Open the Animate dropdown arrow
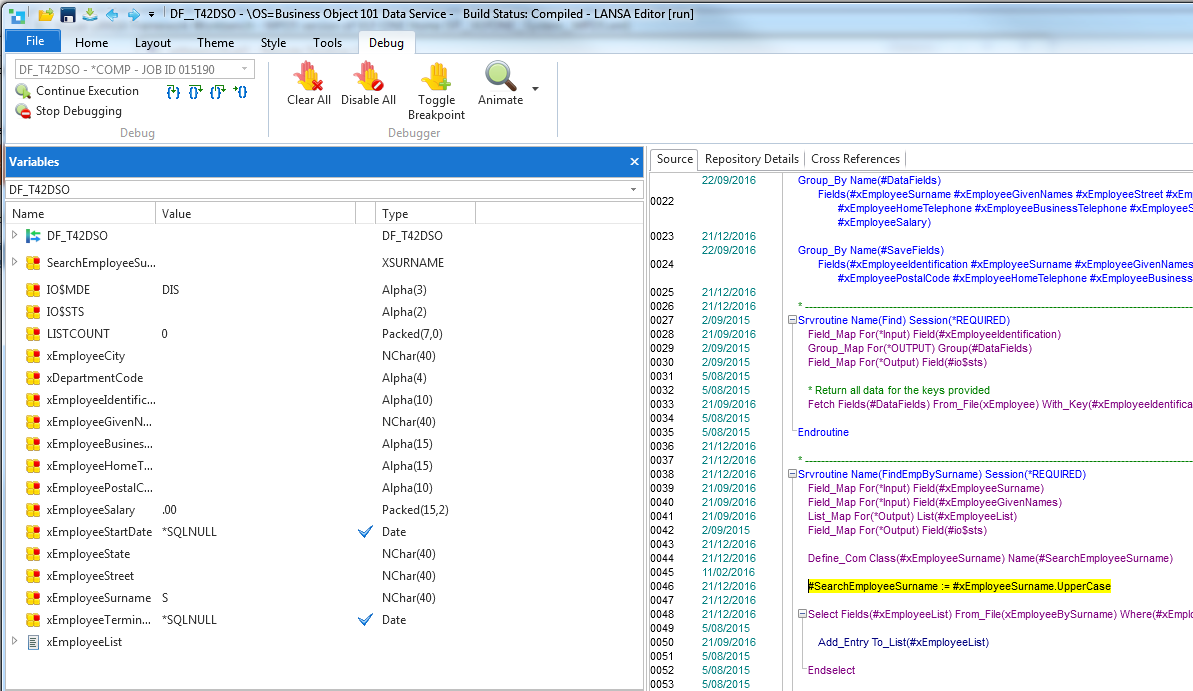This screenshot has width=1193, height=691. coord(535,89)
